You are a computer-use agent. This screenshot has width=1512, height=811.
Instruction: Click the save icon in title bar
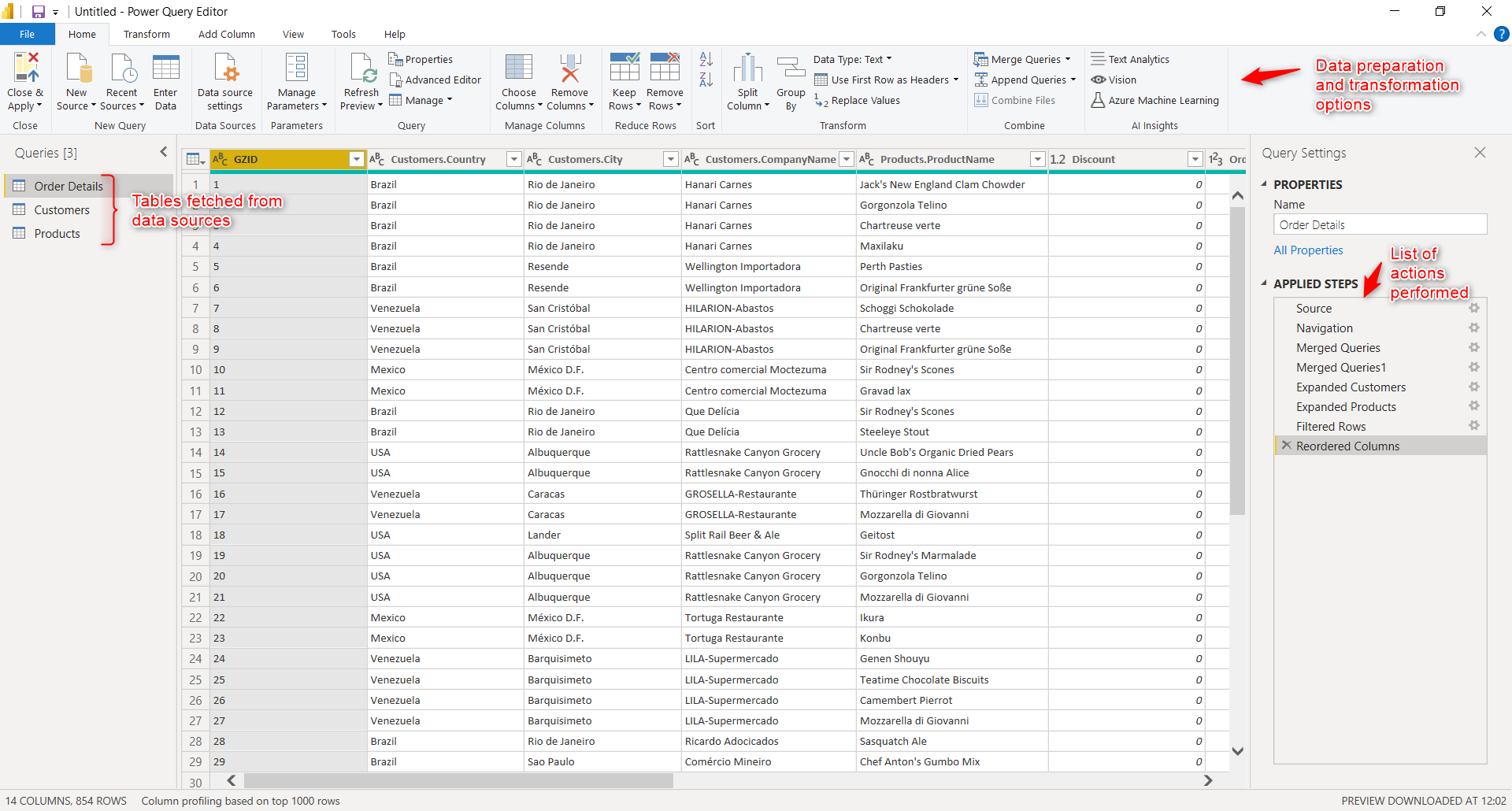[38, 12]
